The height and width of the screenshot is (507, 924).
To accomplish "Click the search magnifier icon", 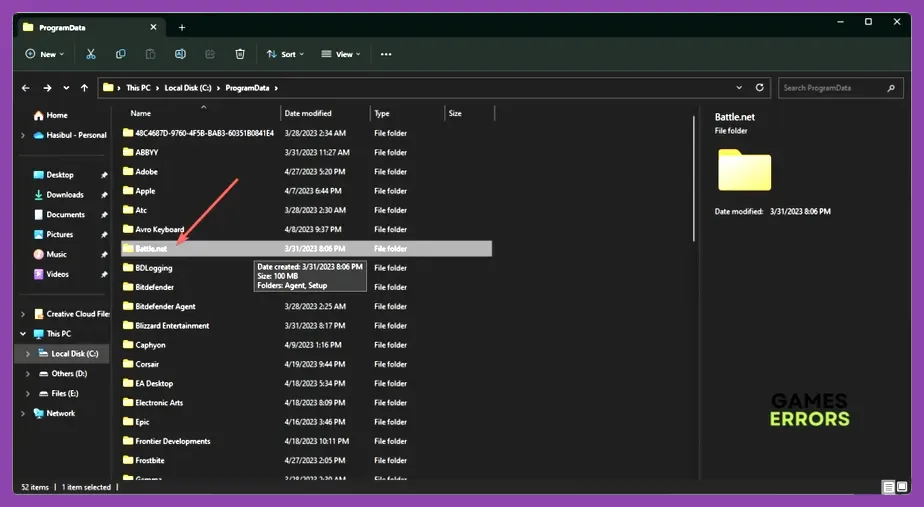I will coord(891,88).
